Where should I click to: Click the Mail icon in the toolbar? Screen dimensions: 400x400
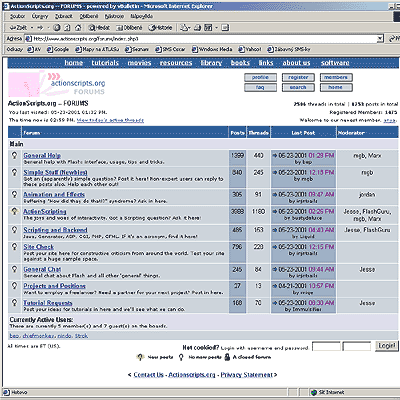click(183, 28)
